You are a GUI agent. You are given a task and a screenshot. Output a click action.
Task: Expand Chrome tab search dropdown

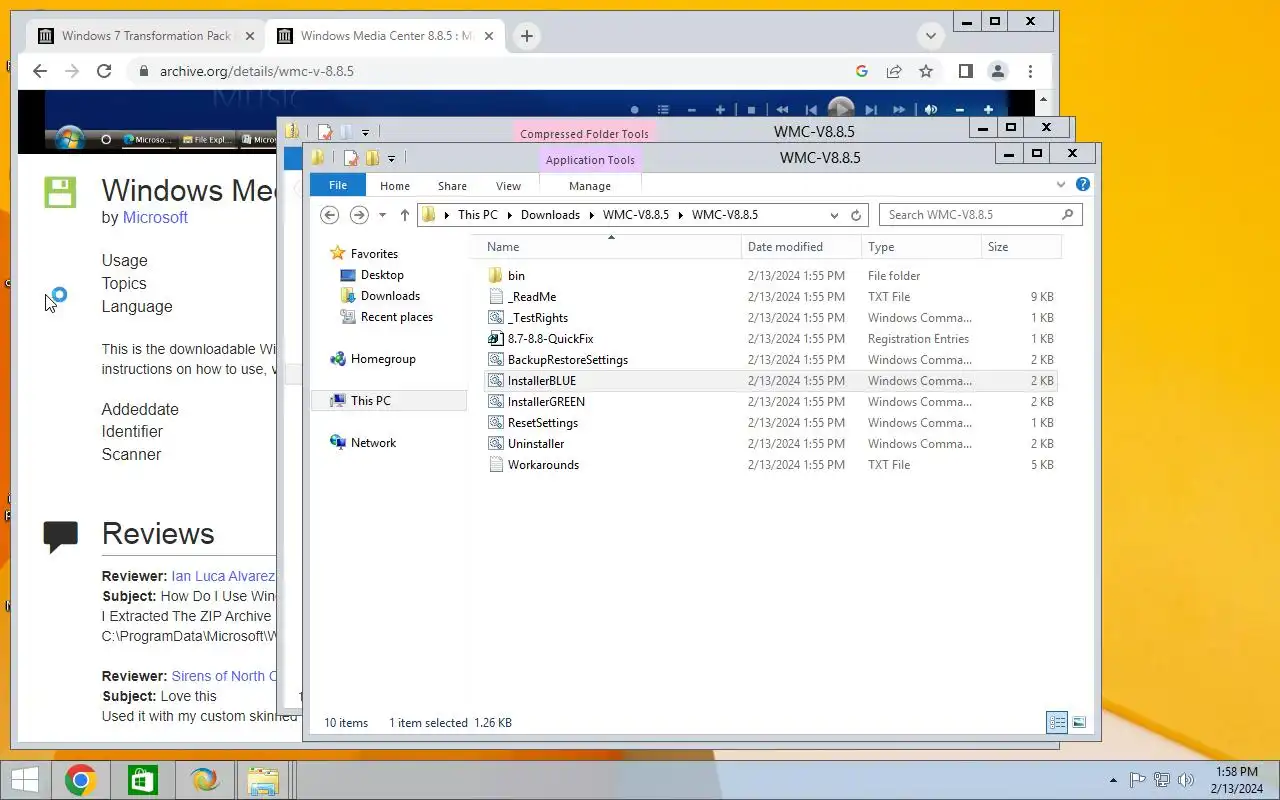point(931,36)
